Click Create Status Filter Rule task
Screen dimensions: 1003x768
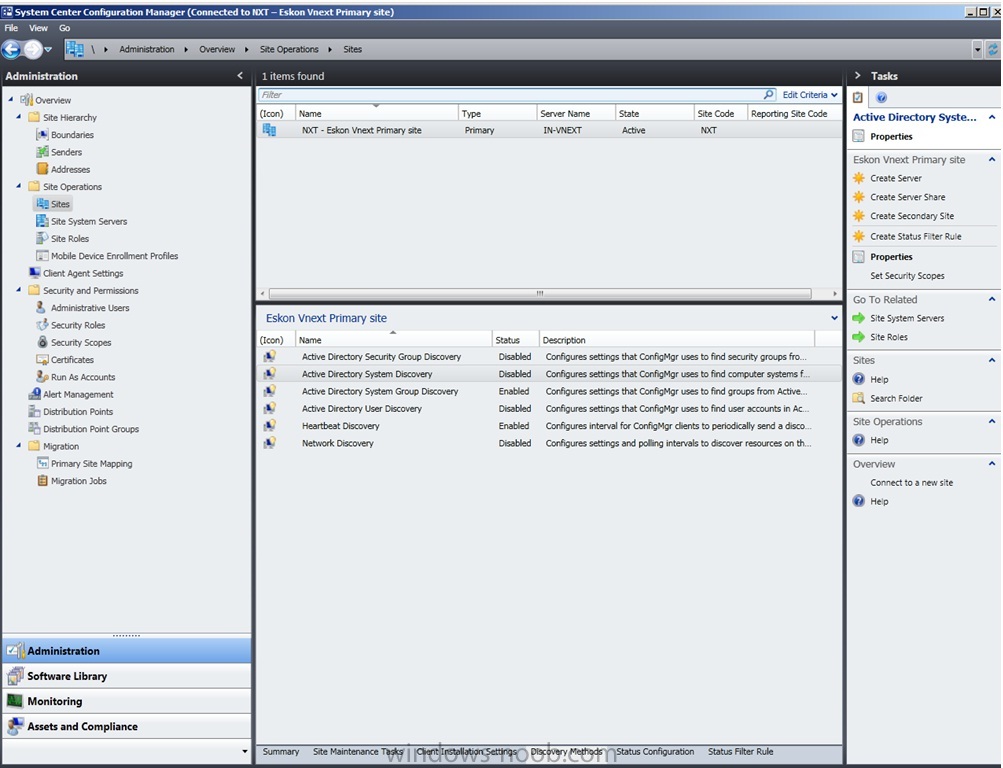[x=915, y=236]
